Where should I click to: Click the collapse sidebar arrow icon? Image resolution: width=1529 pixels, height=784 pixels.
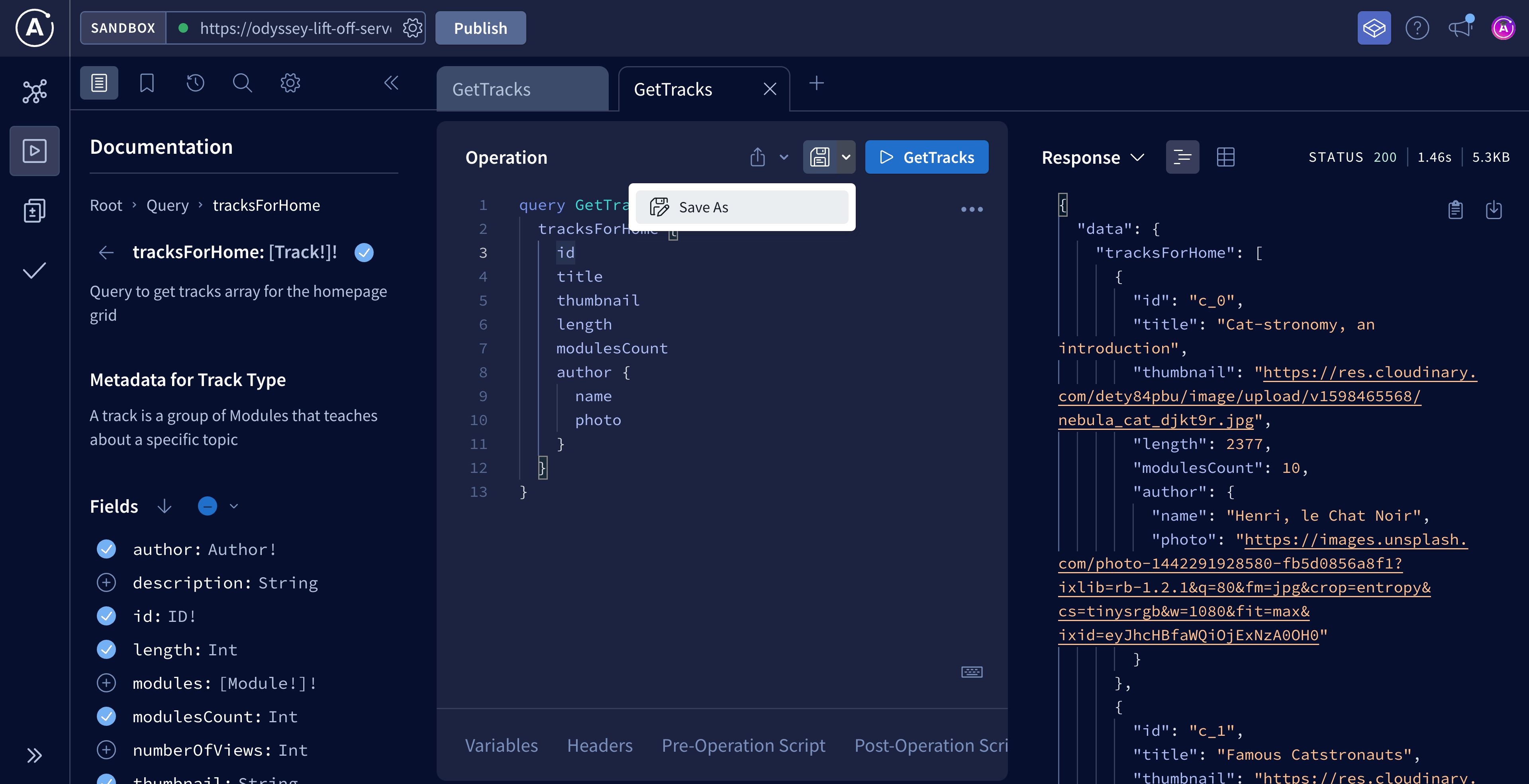pos(391,82)
